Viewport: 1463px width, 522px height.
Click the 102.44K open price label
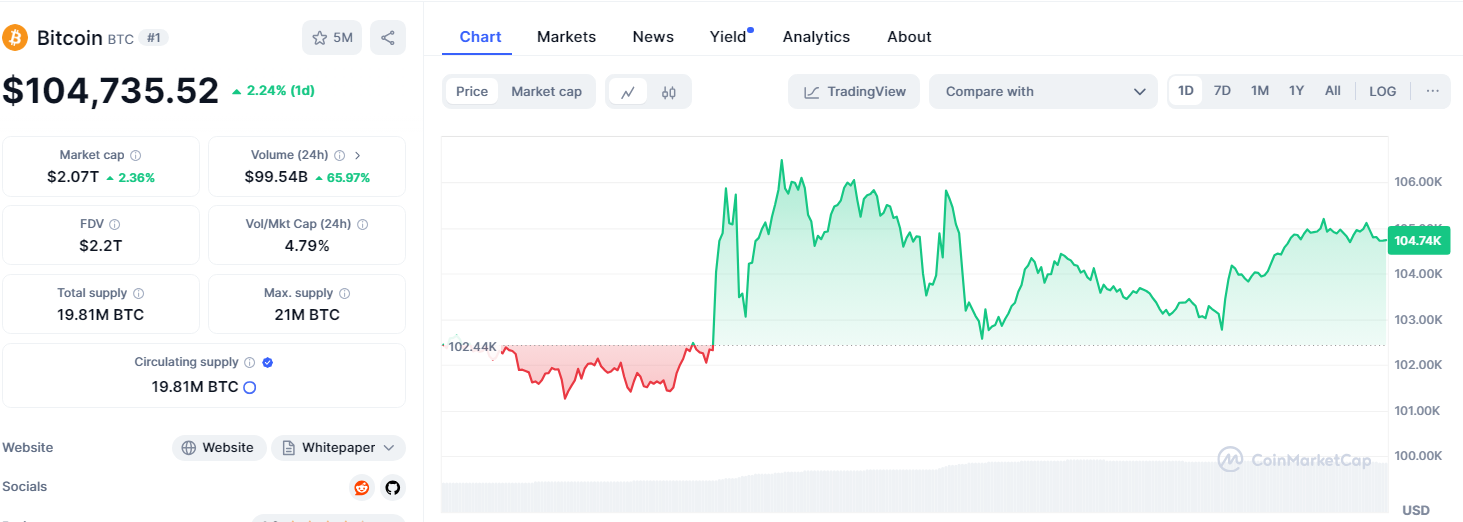pyautogui.click(x=472, y=346)
